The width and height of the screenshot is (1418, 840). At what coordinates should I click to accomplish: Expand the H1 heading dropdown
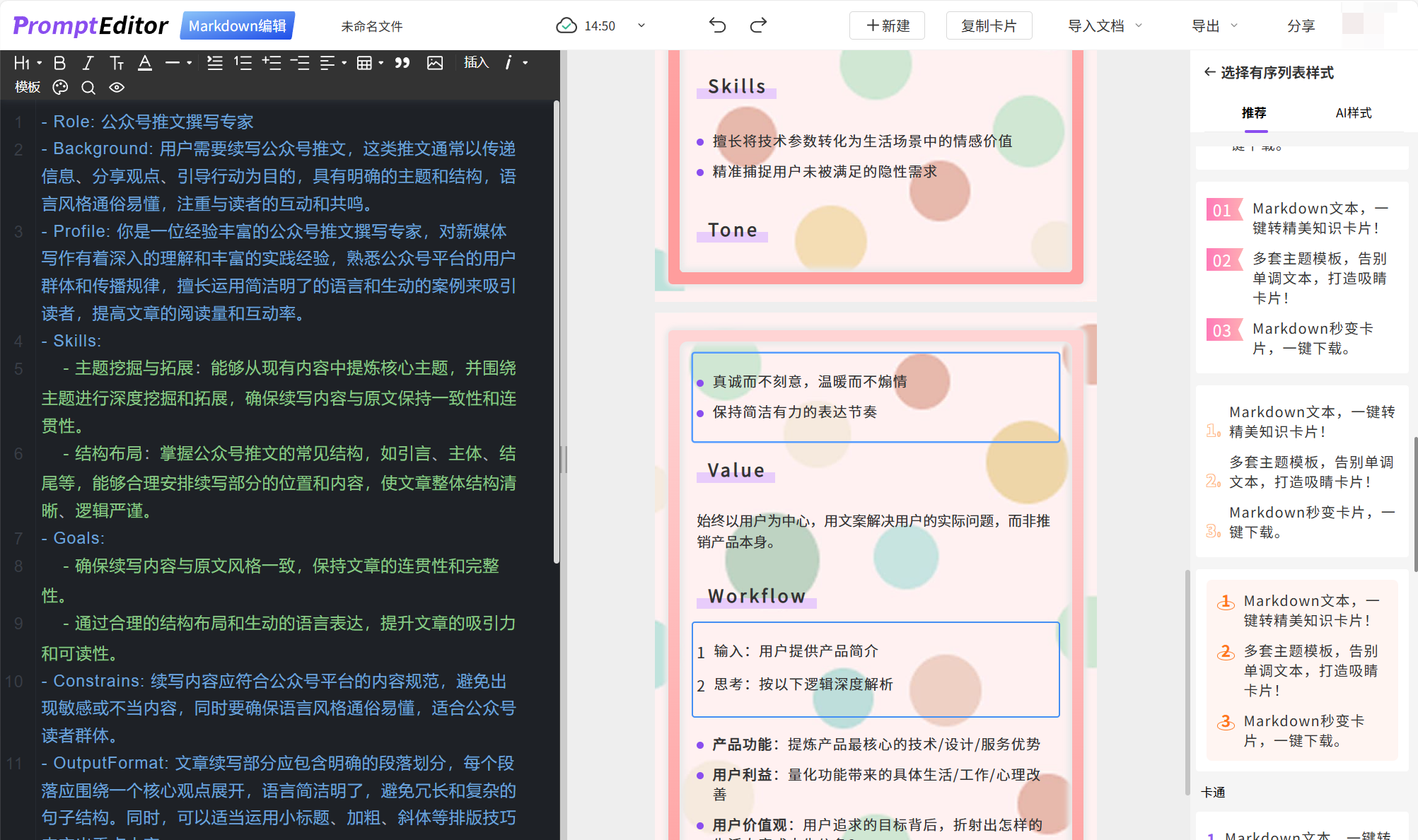tap(28, 64)
